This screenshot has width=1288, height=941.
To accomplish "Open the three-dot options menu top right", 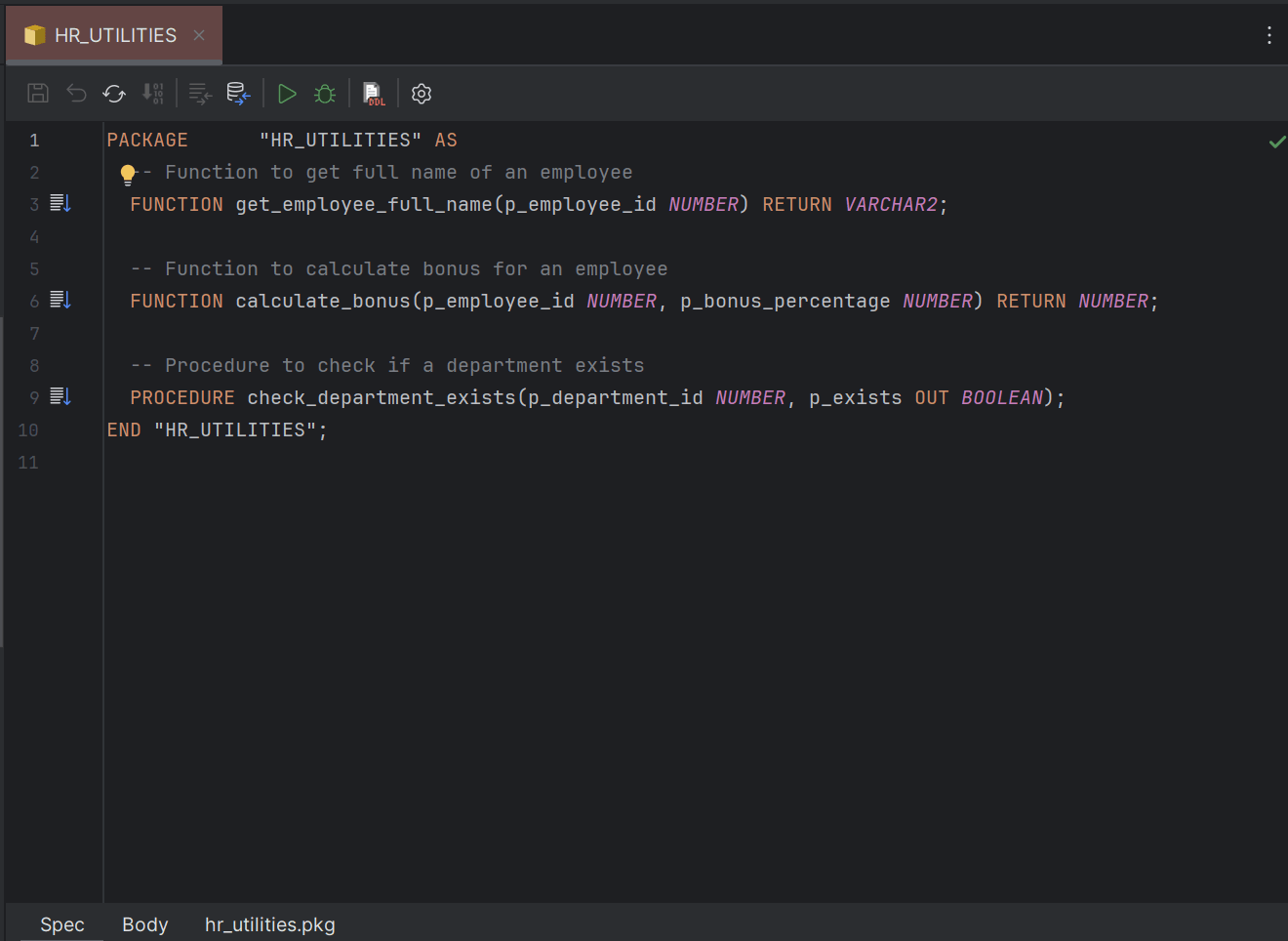I will click(1269, 34).
